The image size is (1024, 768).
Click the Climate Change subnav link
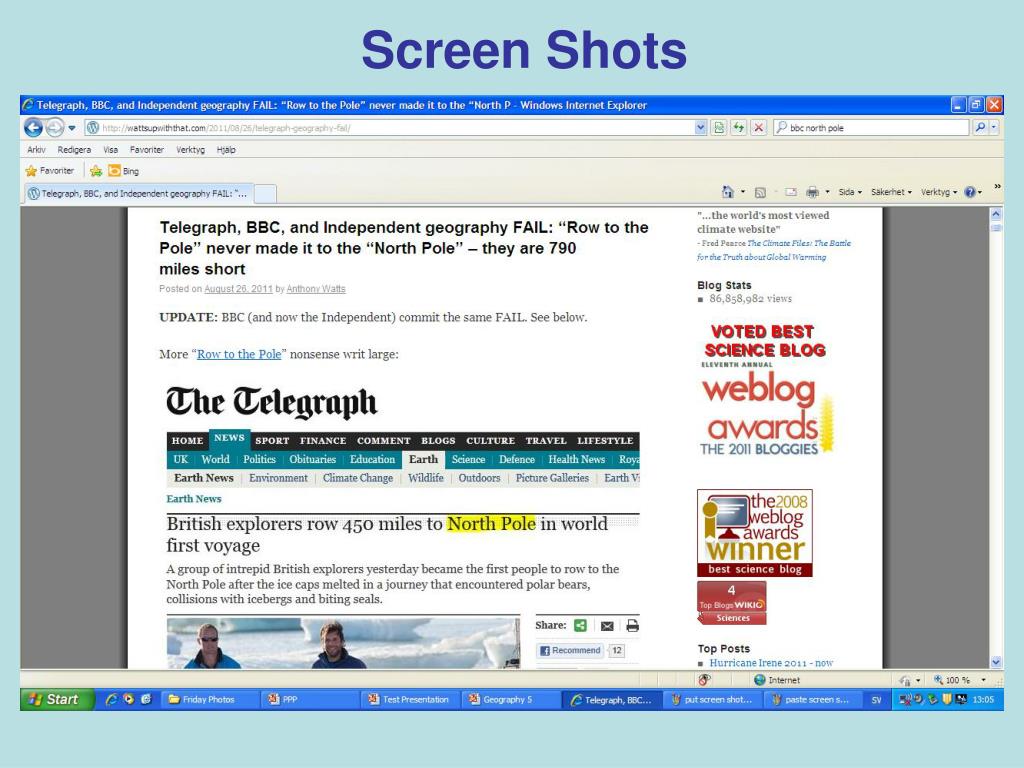pos(358,478)
